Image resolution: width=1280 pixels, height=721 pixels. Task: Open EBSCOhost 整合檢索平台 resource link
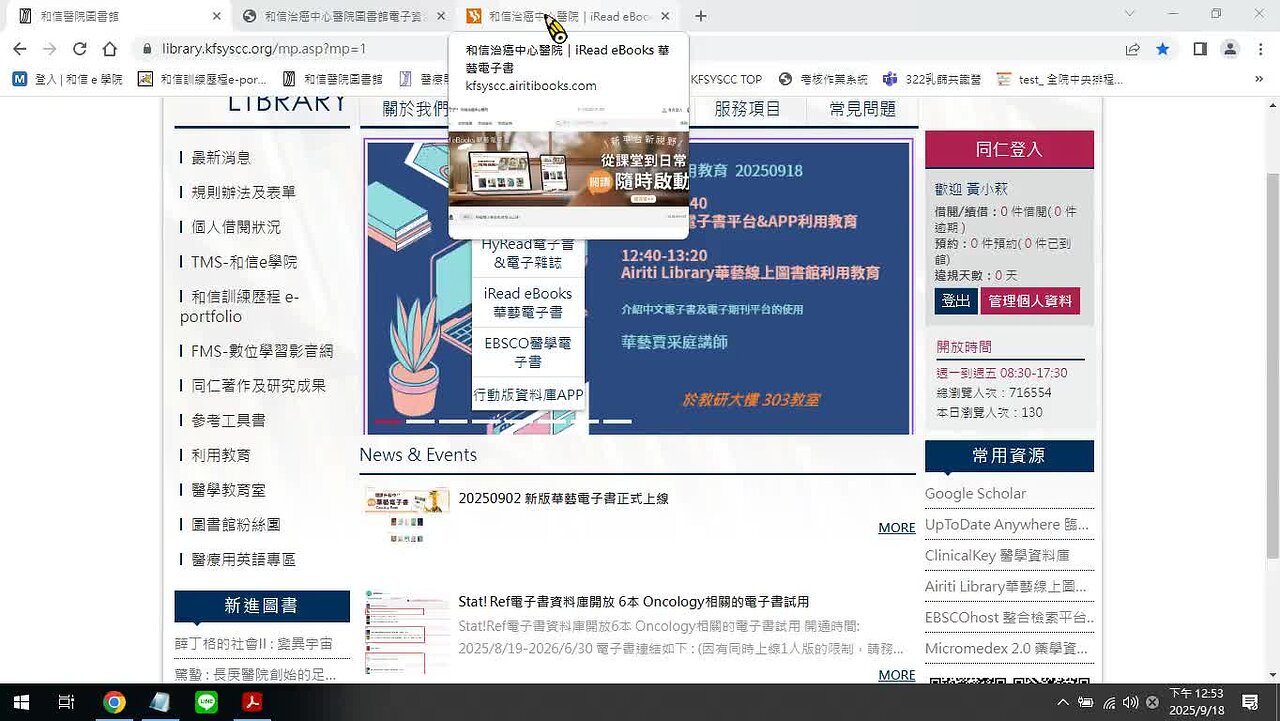[1008, 617]
